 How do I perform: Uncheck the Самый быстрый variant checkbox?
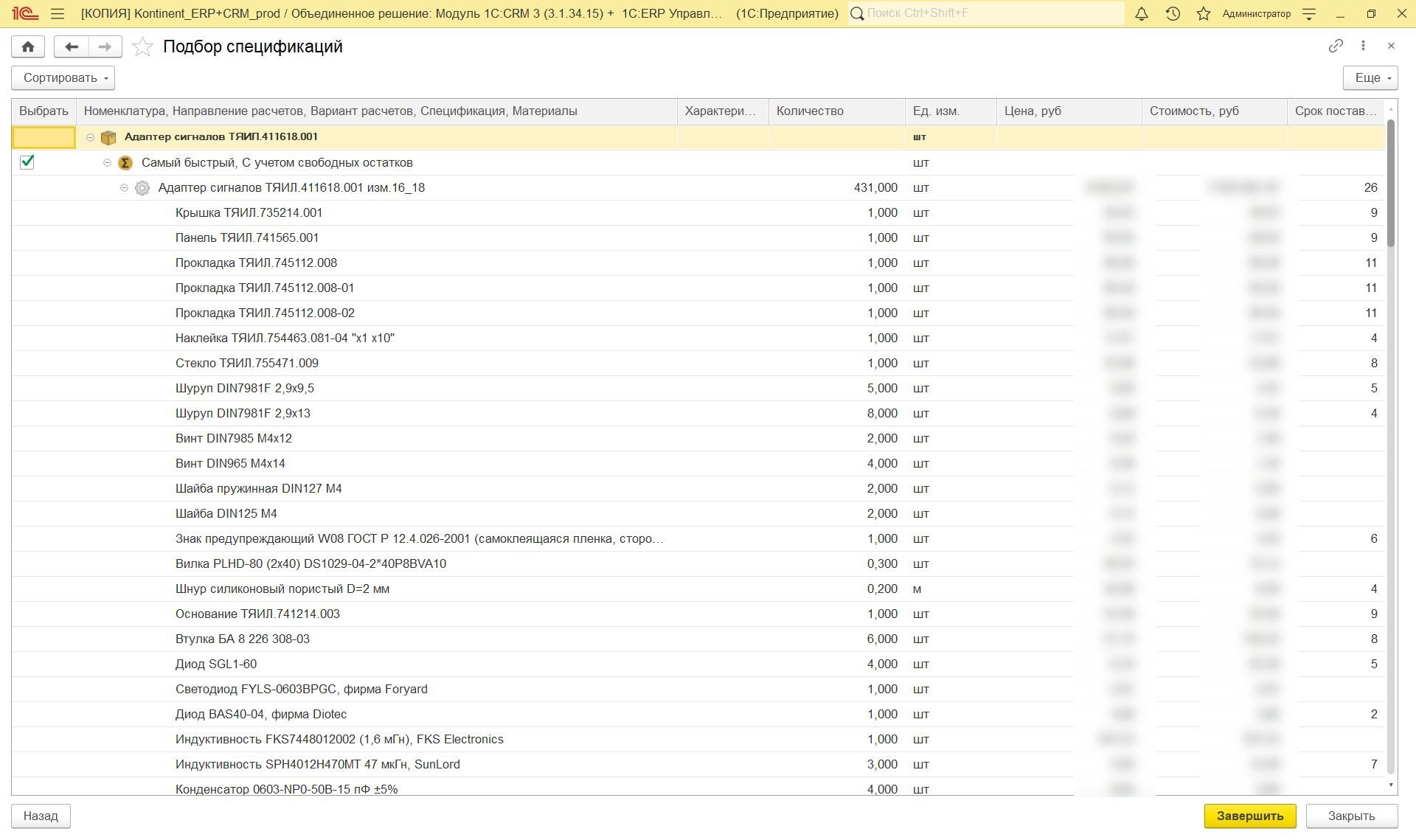pos(27,162)
